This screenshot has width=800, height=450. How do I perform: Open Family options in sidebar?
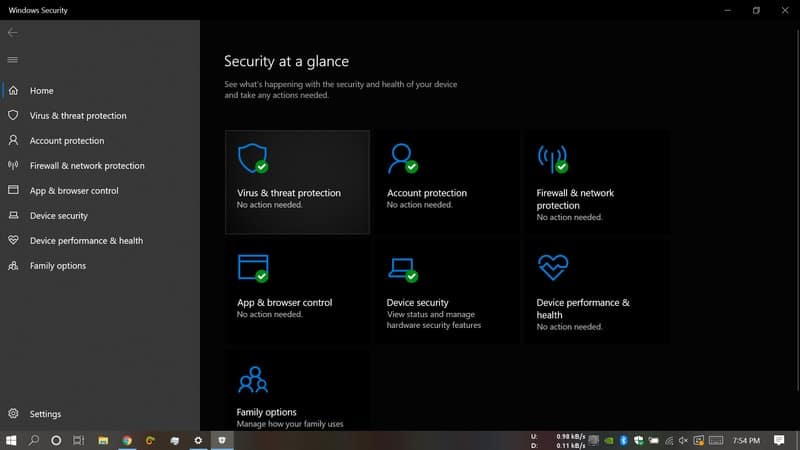point(100,265)
